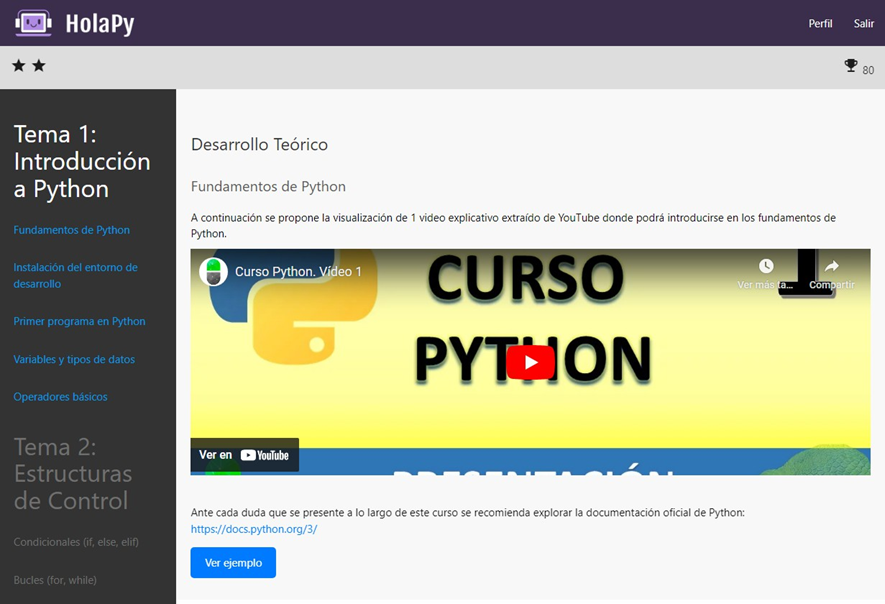Image resolution: width=885 pixels, height=604 pixels.
Task: Open video via Ver en YouTube
Action: (245, 455)
